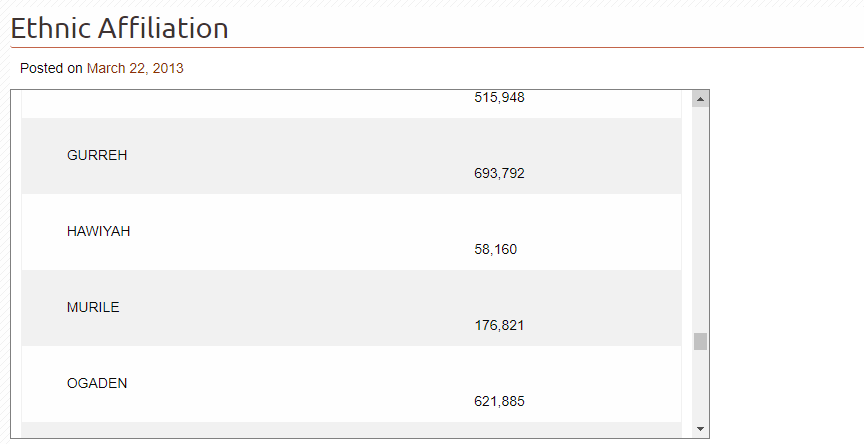The image size is (864, 444).
Task: Select the OGADEN row label
Action: (97, 383)
